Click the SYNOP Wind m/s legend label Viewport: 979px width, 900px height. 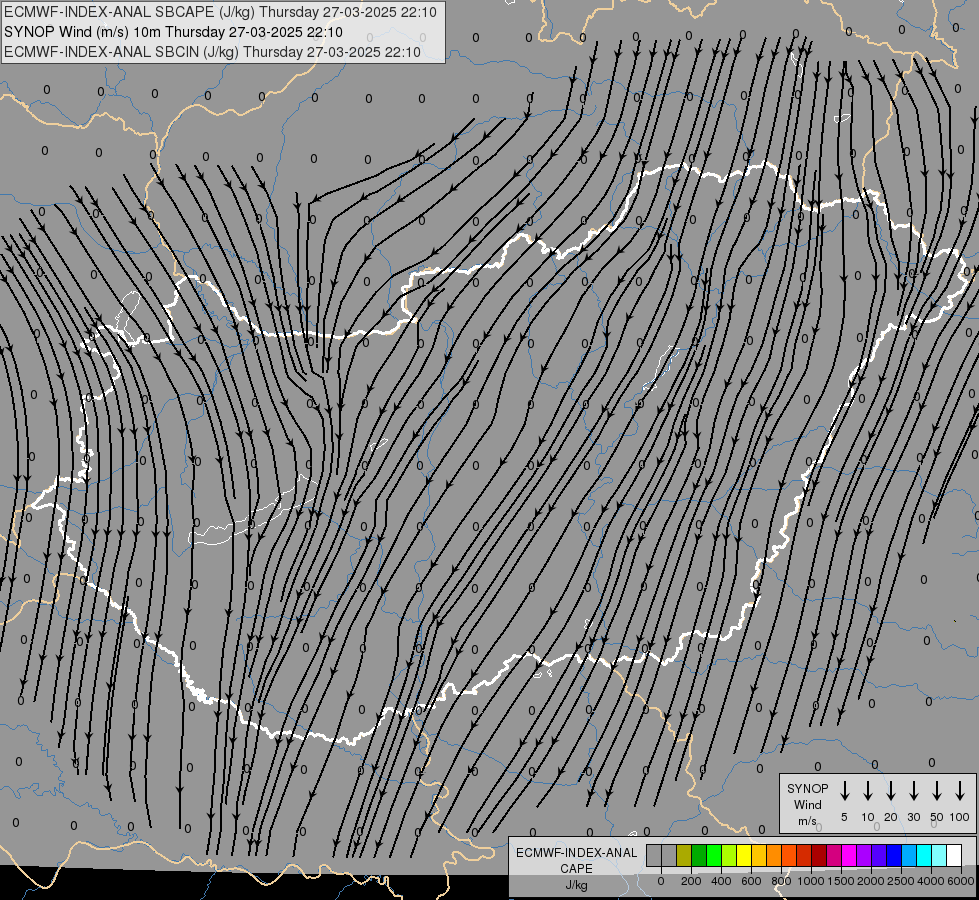[807, 805]
